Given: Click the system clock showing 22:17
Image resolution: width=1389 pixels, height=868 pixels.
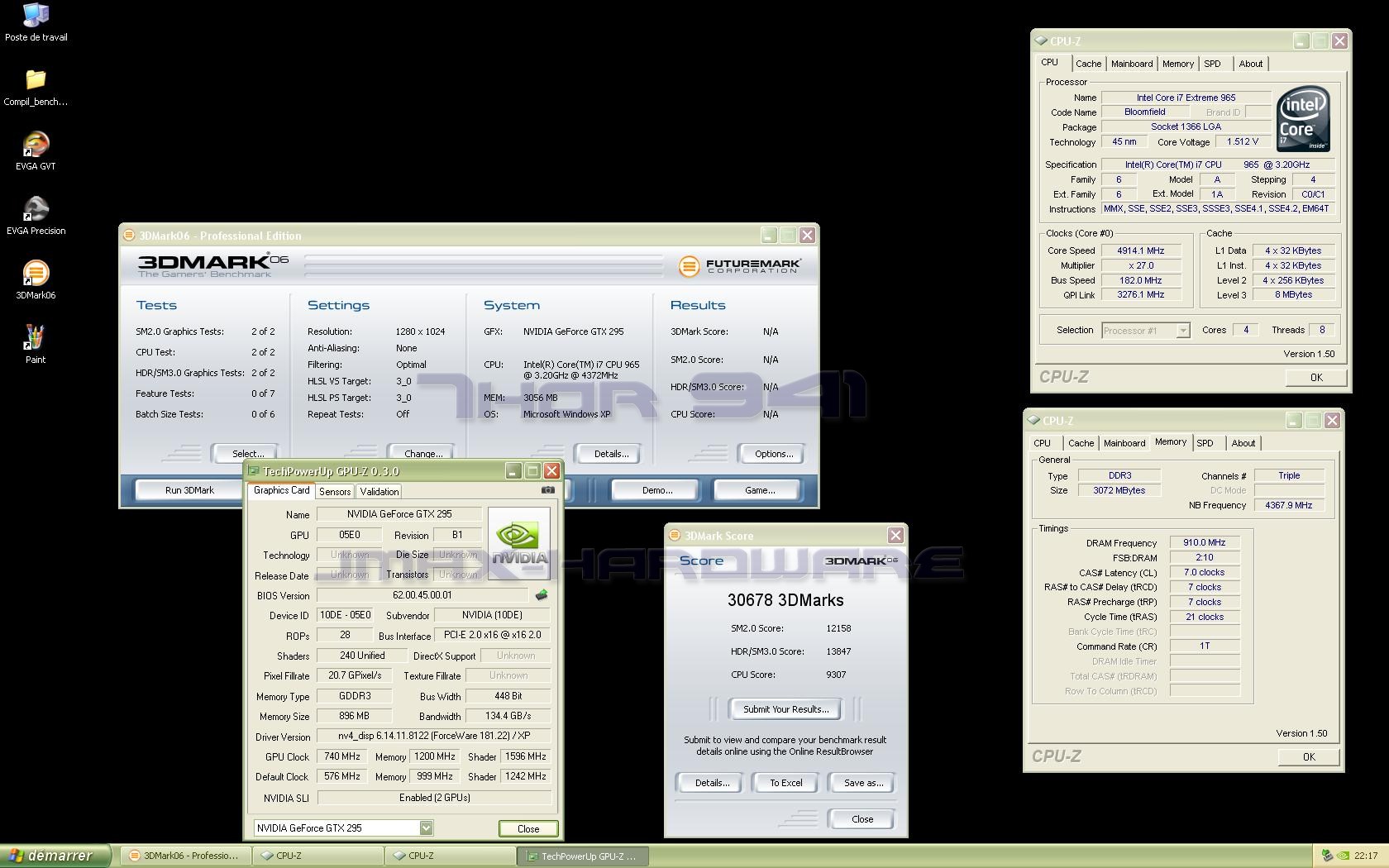Looking at the screenshot, I should [x=1366, y=856].
